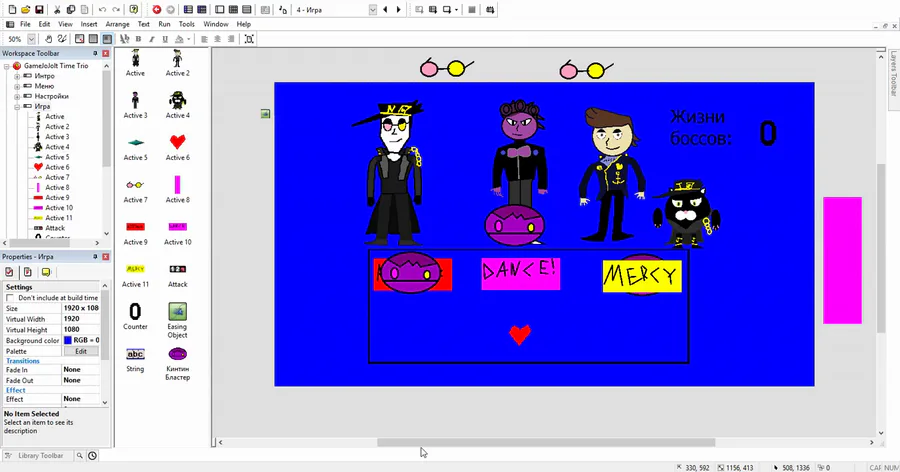Click the Virtual Width value field
Viewport: 900px width, 472px height.
pyautogui.click(x=80, y=319)
